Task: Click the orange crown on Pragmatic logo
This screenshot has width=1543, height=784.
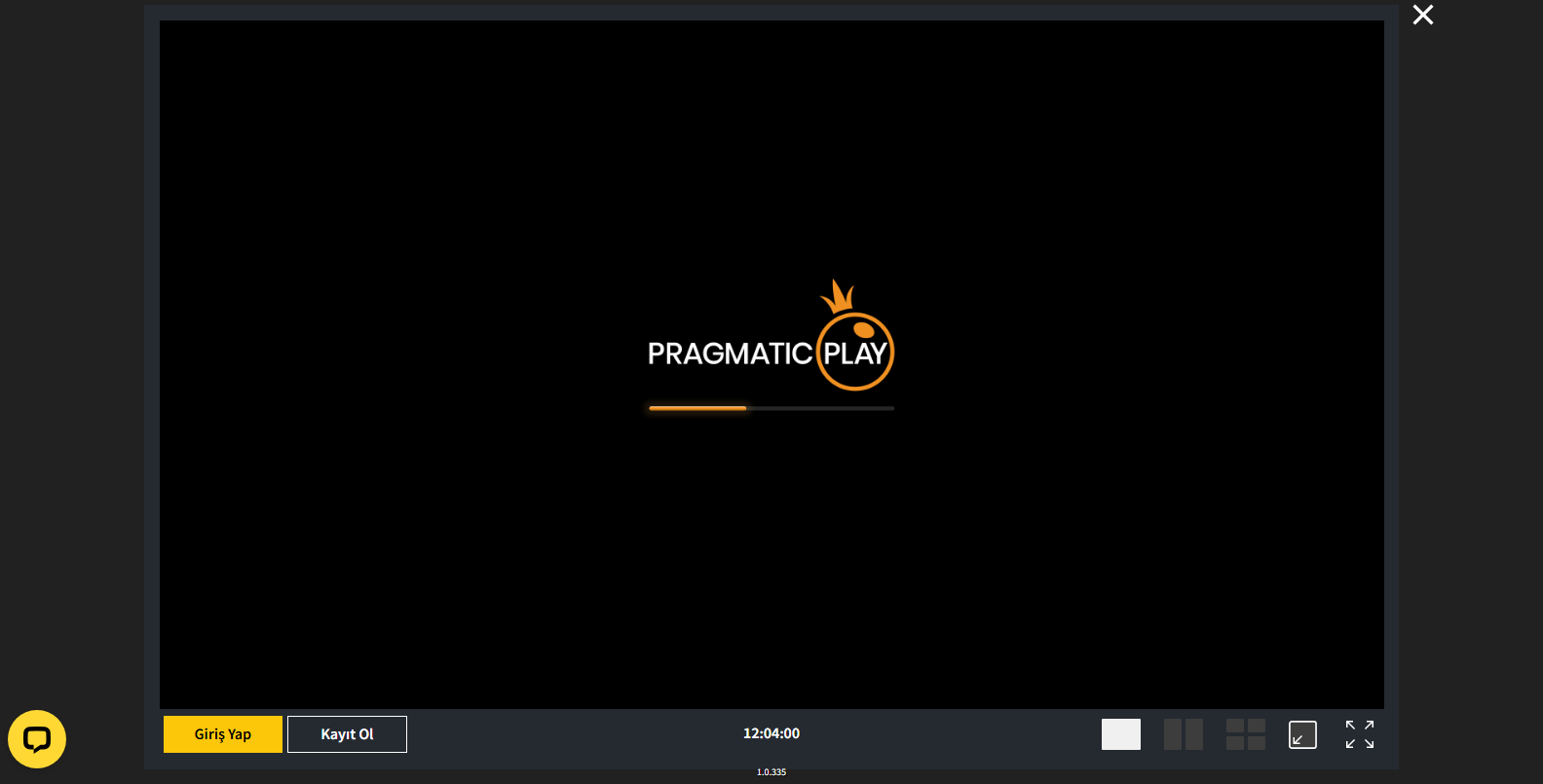Action: click(837, 297)
